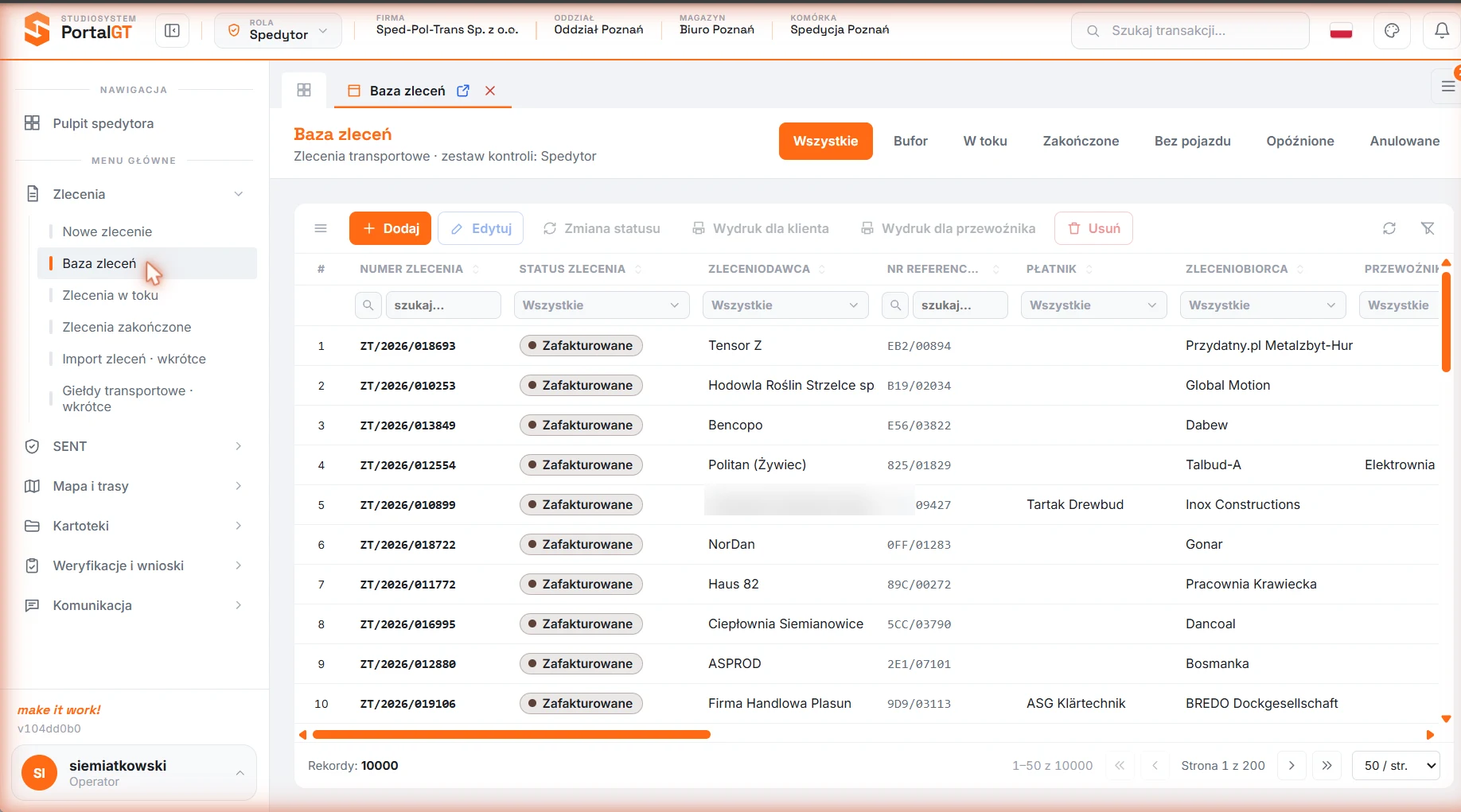Image resolution: width=1461 pixels, height=812 pixels.
Task: Open the notifications bell
Action: click(1442, 31)
